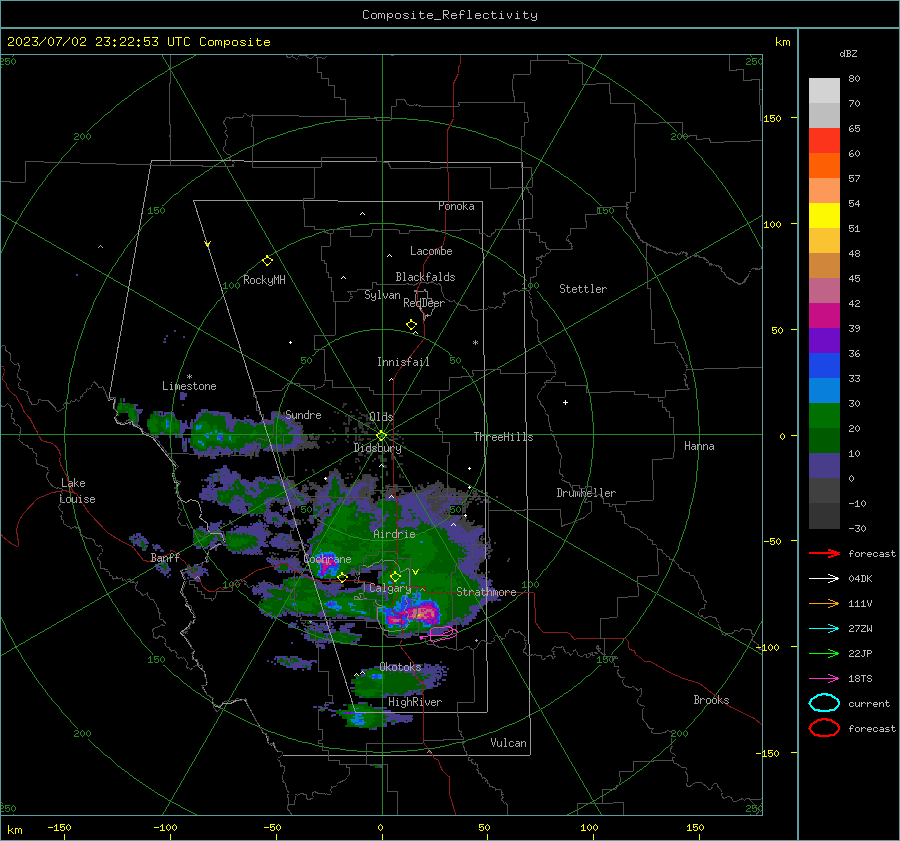Click the light gray 80 dBZ swatch
This screenshot has height=841, width=900.
(x=824, y=91)
